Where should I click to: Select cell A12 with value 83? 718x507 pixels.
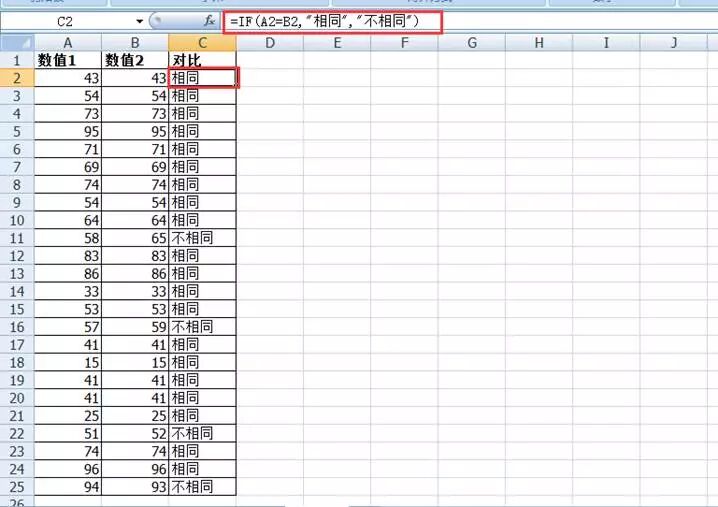click(x=68, y=256)
